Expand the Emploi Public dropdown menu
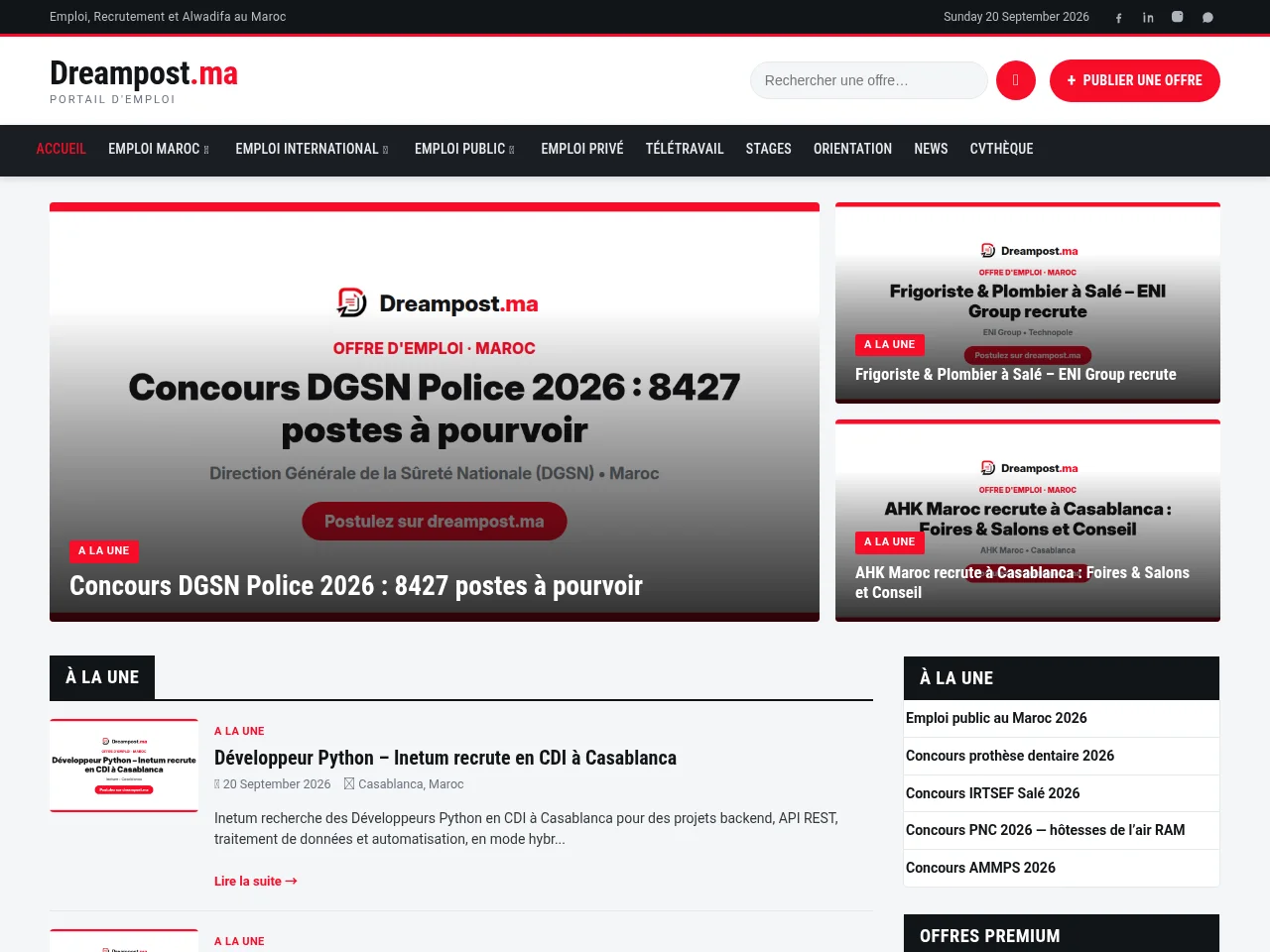1270x952 pixels. pyautogui.click(x=464, y=149)
